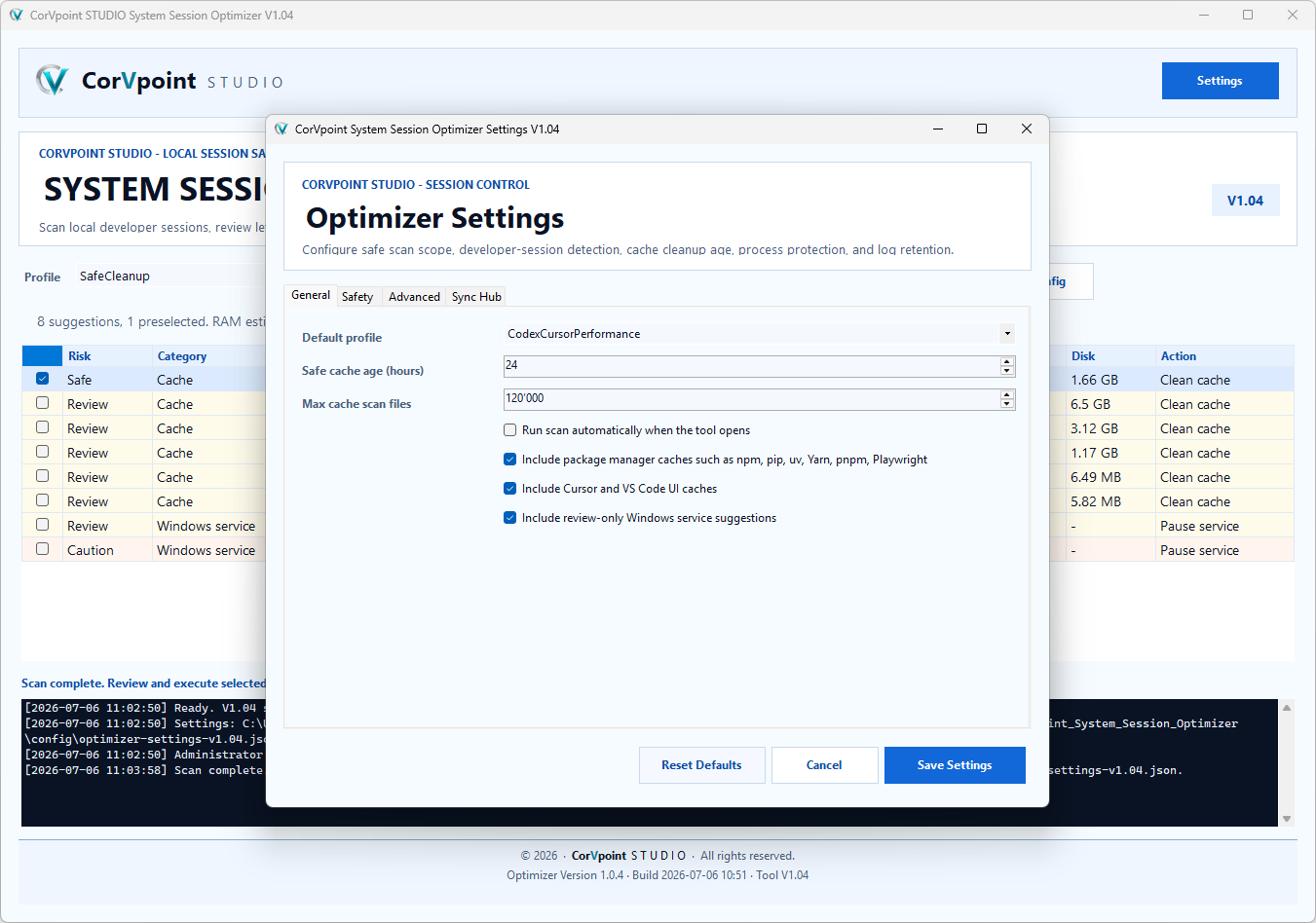Switch to the Safety tab
This screenshot has height=923, width=1316.
357,297
